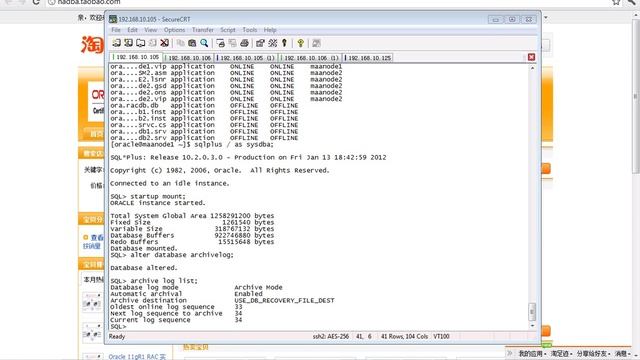Screen dimensions: 640x360
Task: Click the Copy icon in toolbar
Action: (x=180, y=43)
